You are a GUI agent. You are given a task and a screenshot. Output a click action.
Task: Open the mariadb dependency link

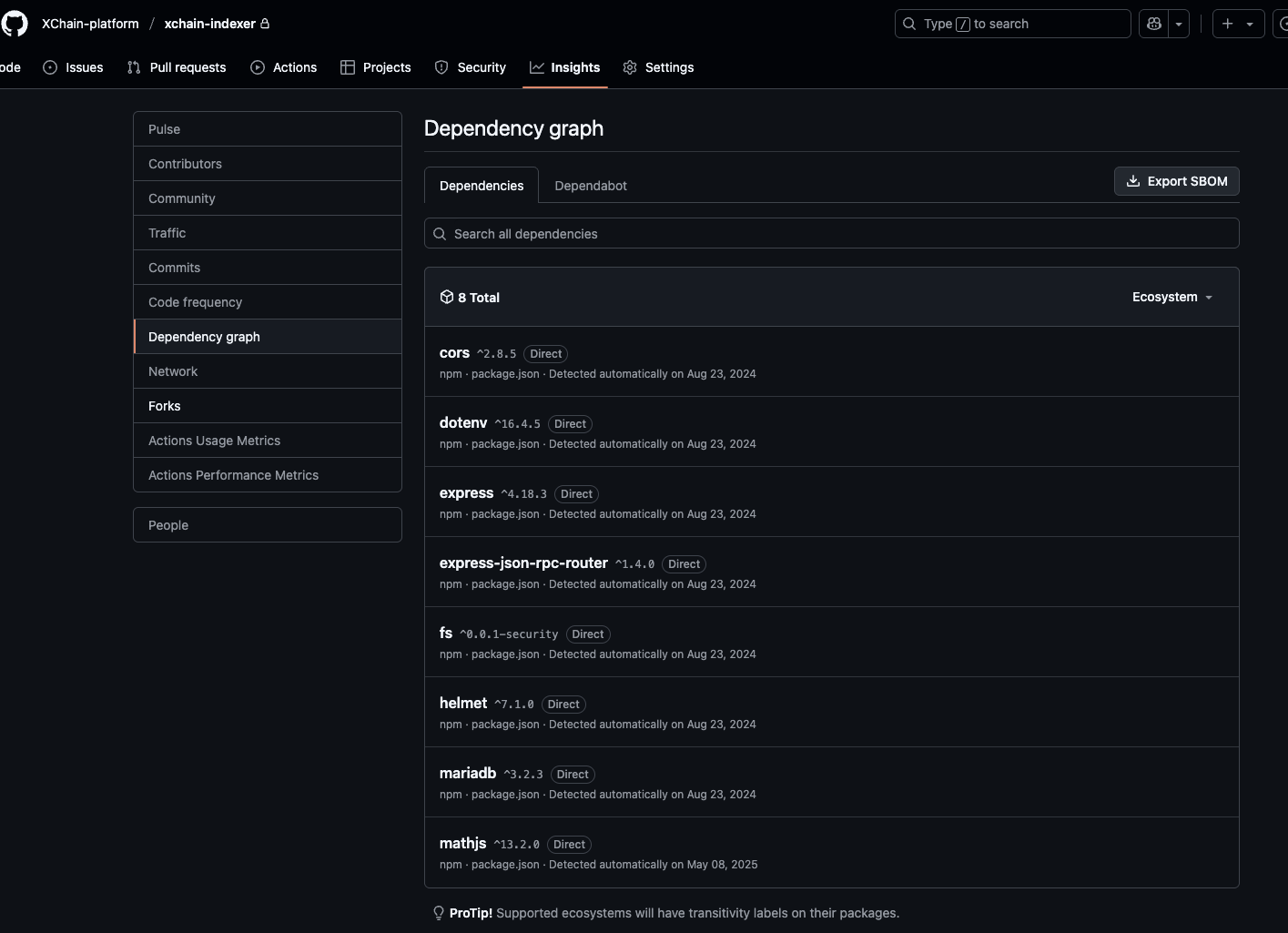[468, 774]
